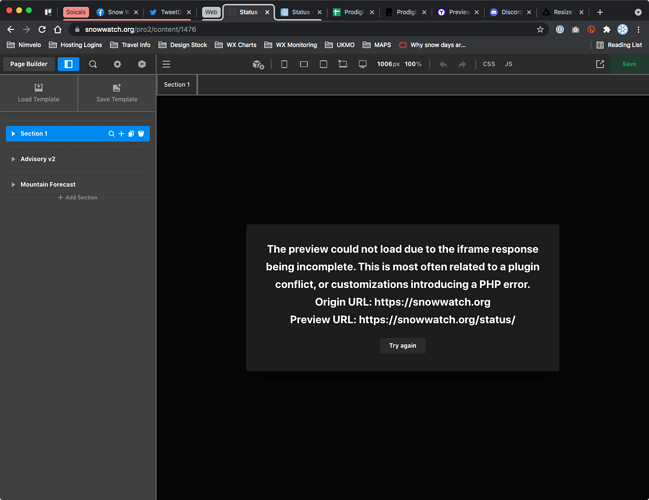The width and height of the screenshot is (649, 500).
Task: Open a new browser tab
Action: coord(600,12)
